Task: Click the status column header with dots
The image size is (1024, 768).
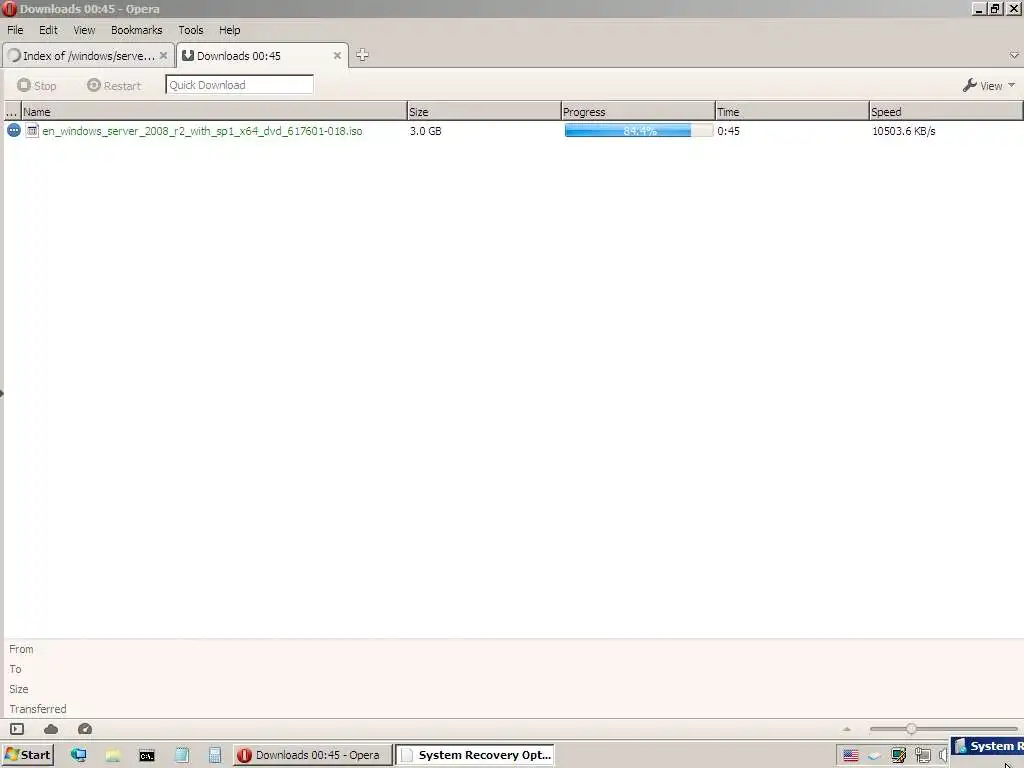Action: coord(12,112)
